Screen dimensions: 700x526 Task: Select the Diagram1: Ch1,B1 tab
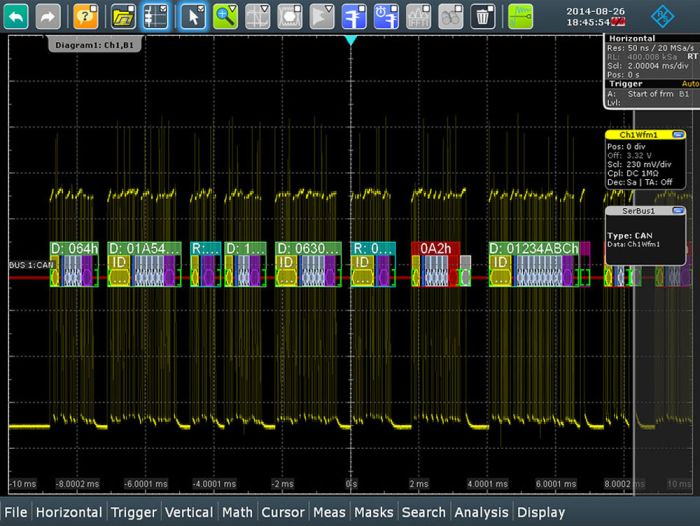(94, 45)
